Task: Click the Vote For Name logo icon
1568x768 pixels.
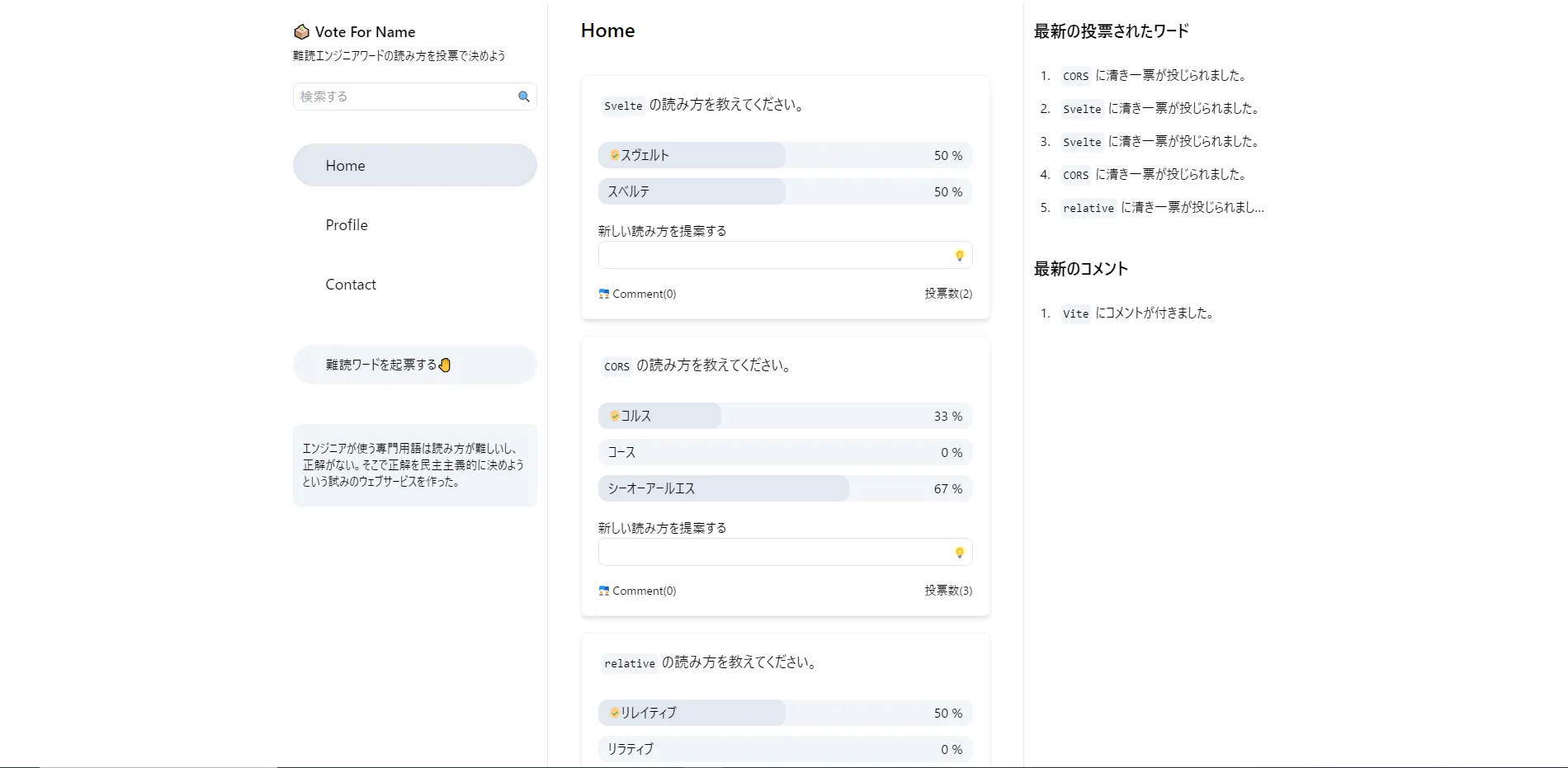Action: (301, 32)
